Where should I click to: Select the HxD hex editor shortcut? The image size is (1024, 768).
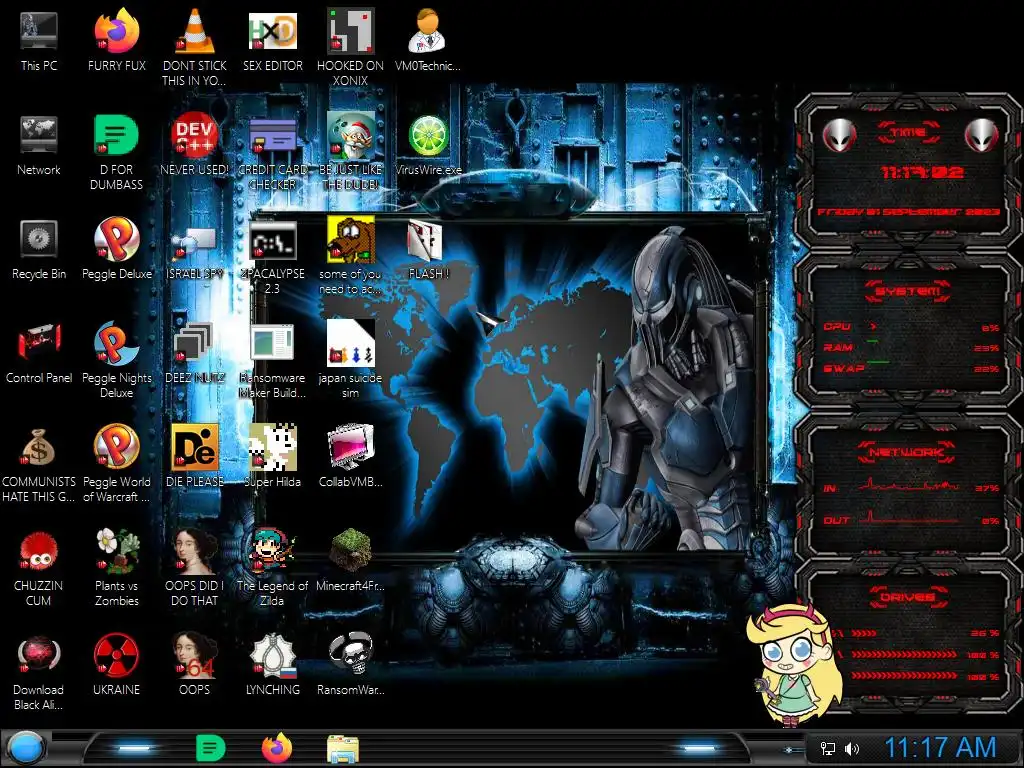coord(272,40)
